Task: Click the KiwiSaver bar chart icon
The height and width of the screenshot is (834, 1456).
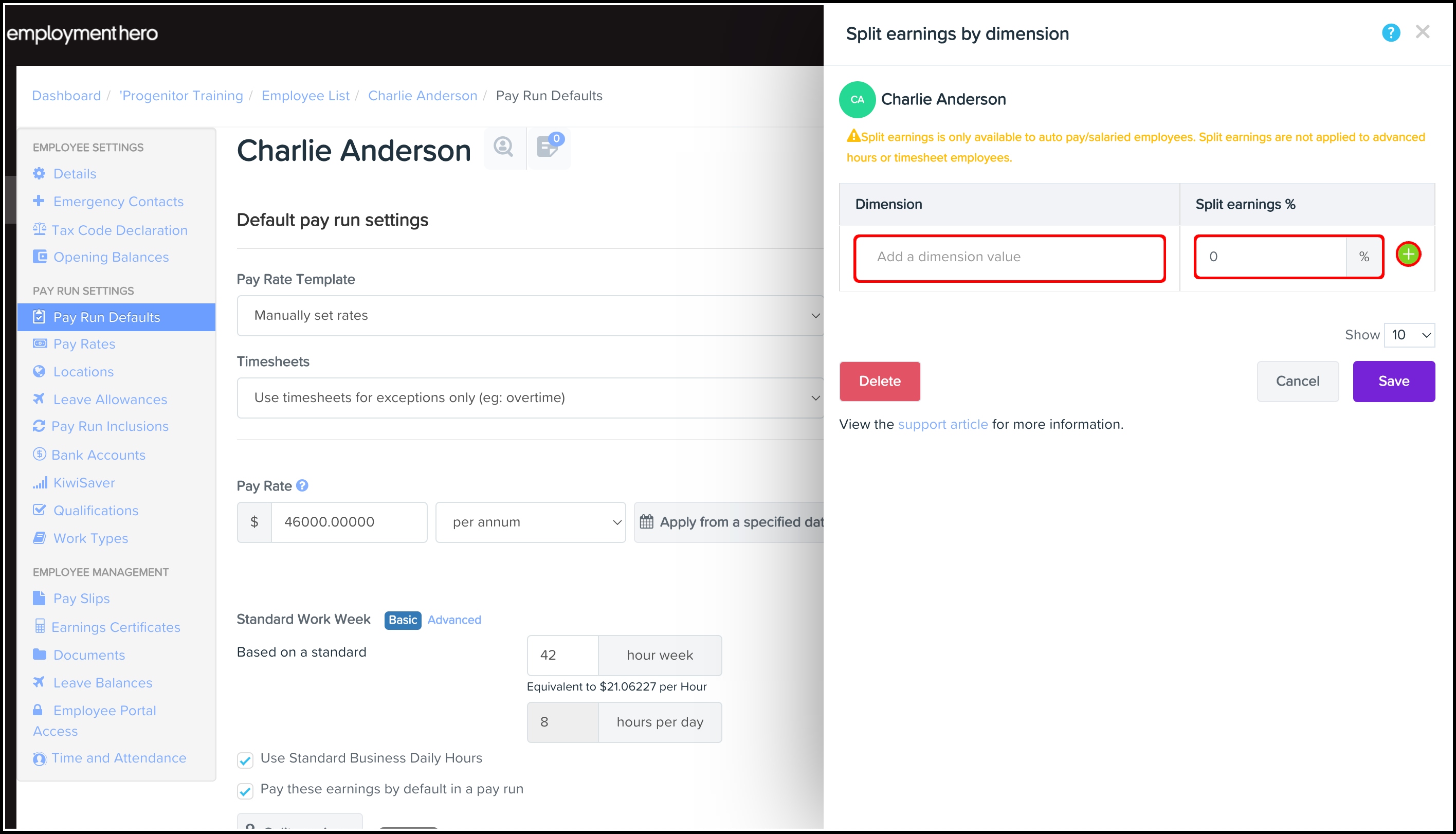Action: click(x=40, y=483)
